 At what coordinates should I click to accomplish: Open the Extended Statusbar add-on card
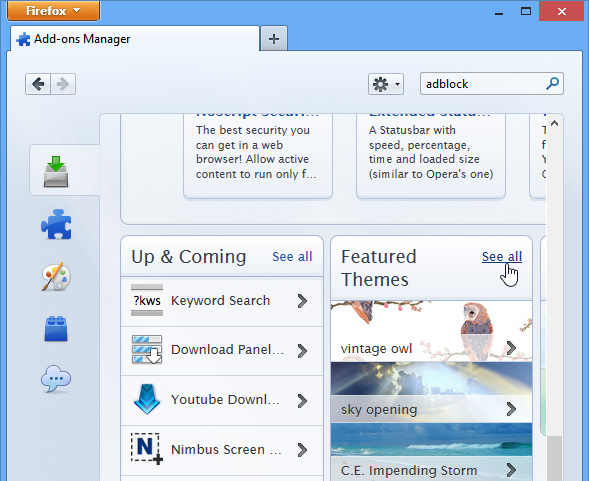[430, 156]
